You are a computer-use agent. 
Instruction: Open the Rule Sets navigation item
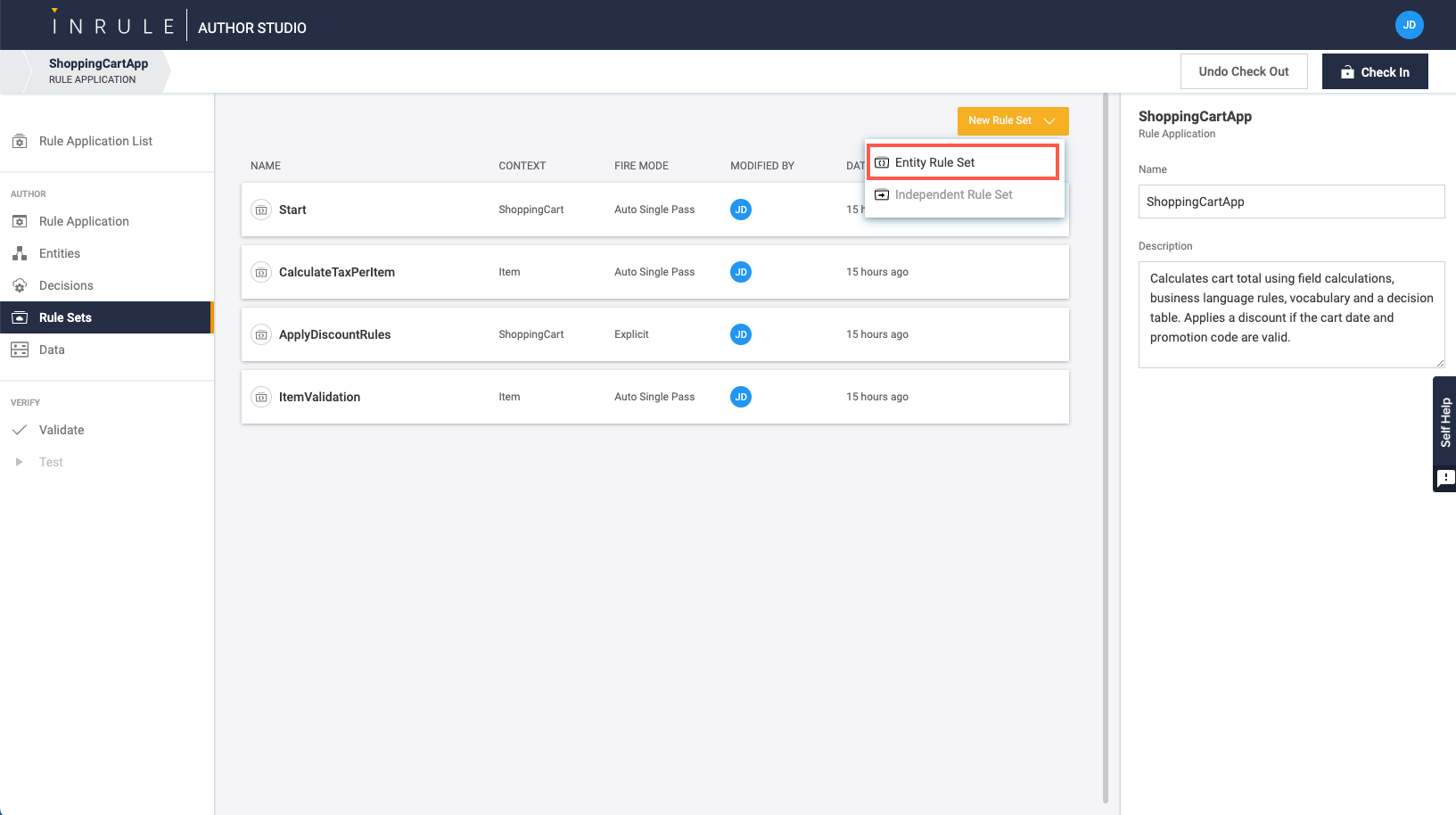click(x=65, y=317)
